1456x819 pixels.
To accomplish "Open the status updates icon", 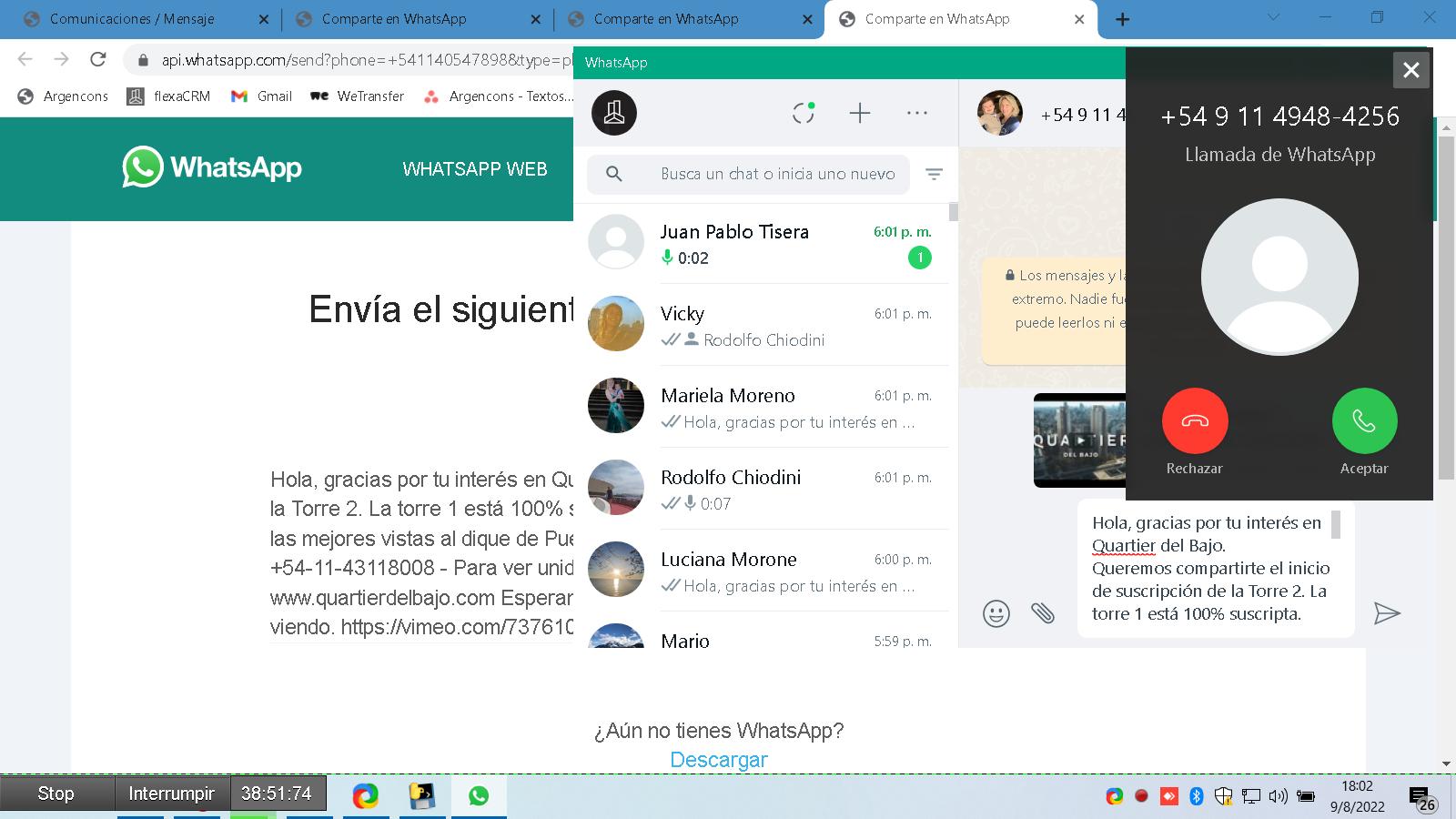I will point(804,113).
